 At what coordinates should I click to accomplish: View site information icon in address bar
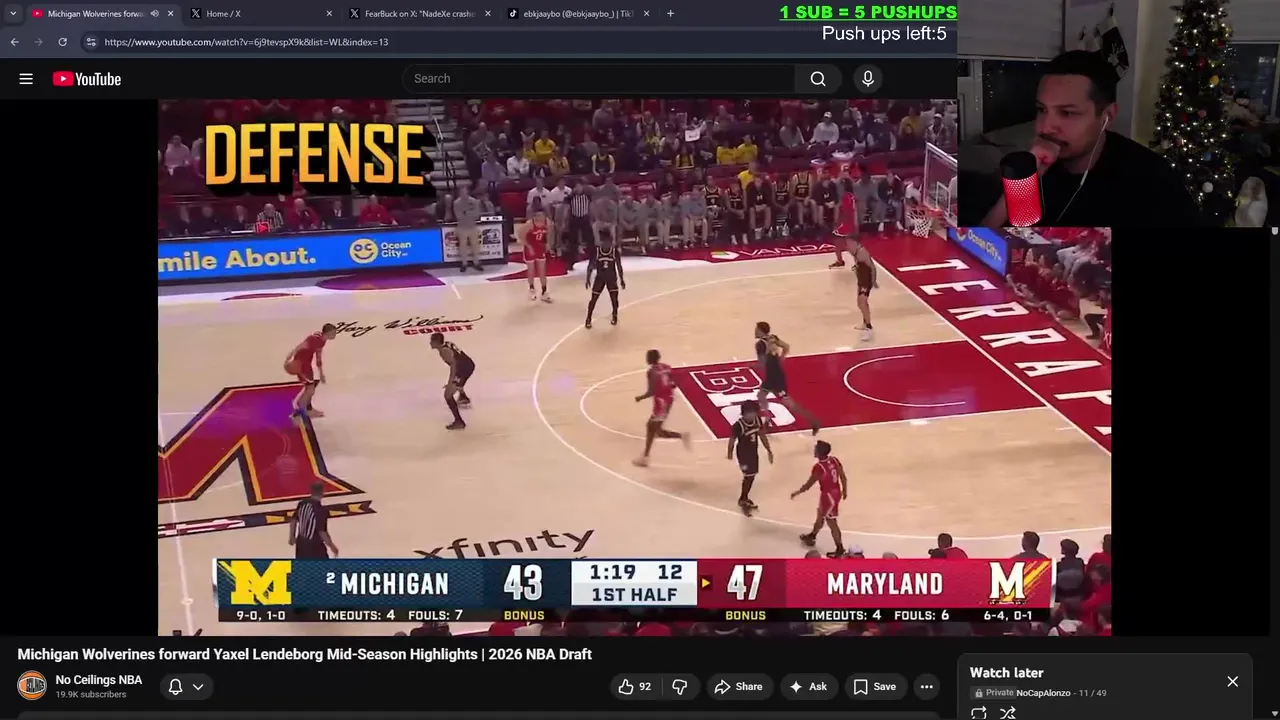tap(91, 42)
